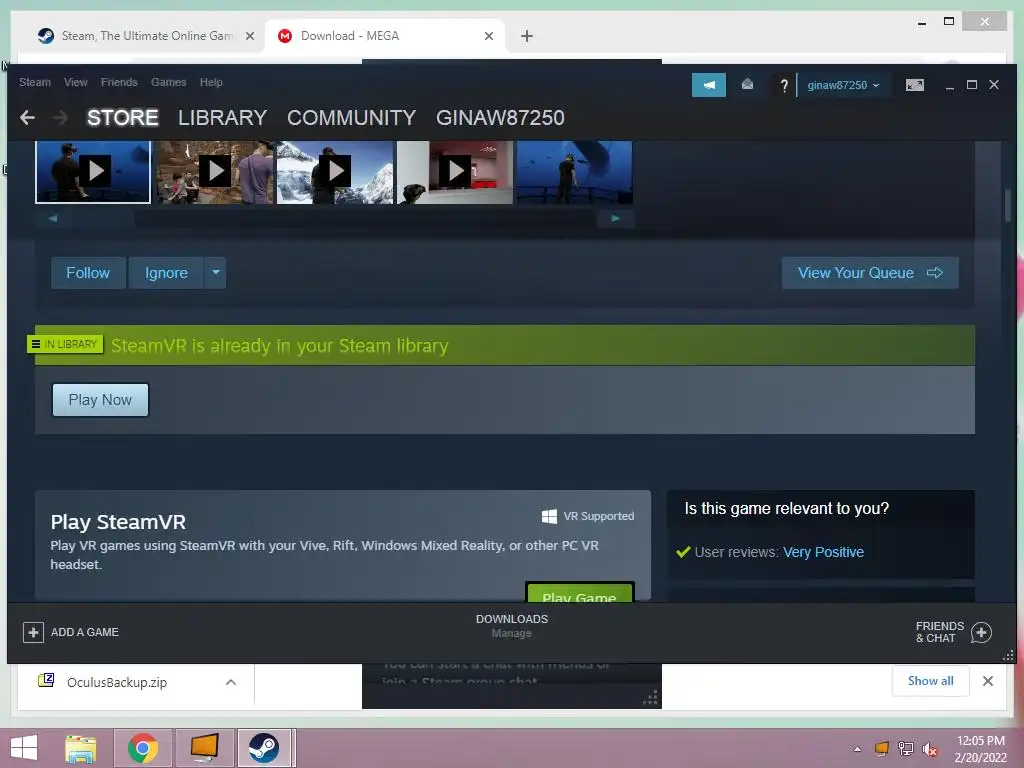Image resolution: width=1024 pixels, height=768 pixels.
Task: Click the Steam tab favicon in Chrome
Action: [x=46, y=36]
